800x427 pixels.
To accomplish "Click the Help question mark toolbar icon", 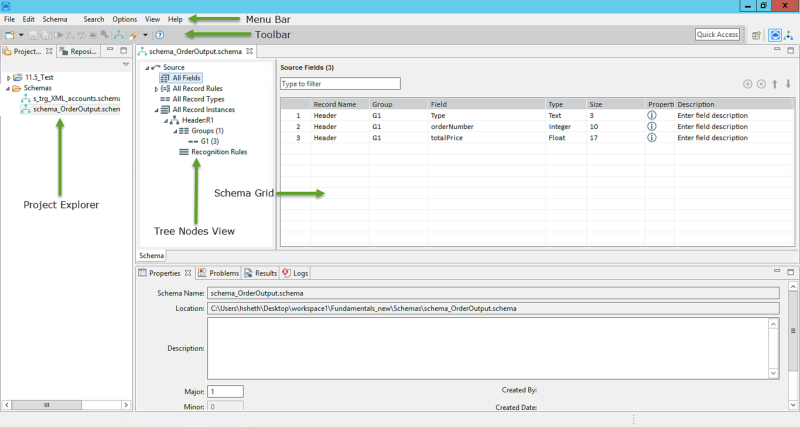I will tap(160, 35).
